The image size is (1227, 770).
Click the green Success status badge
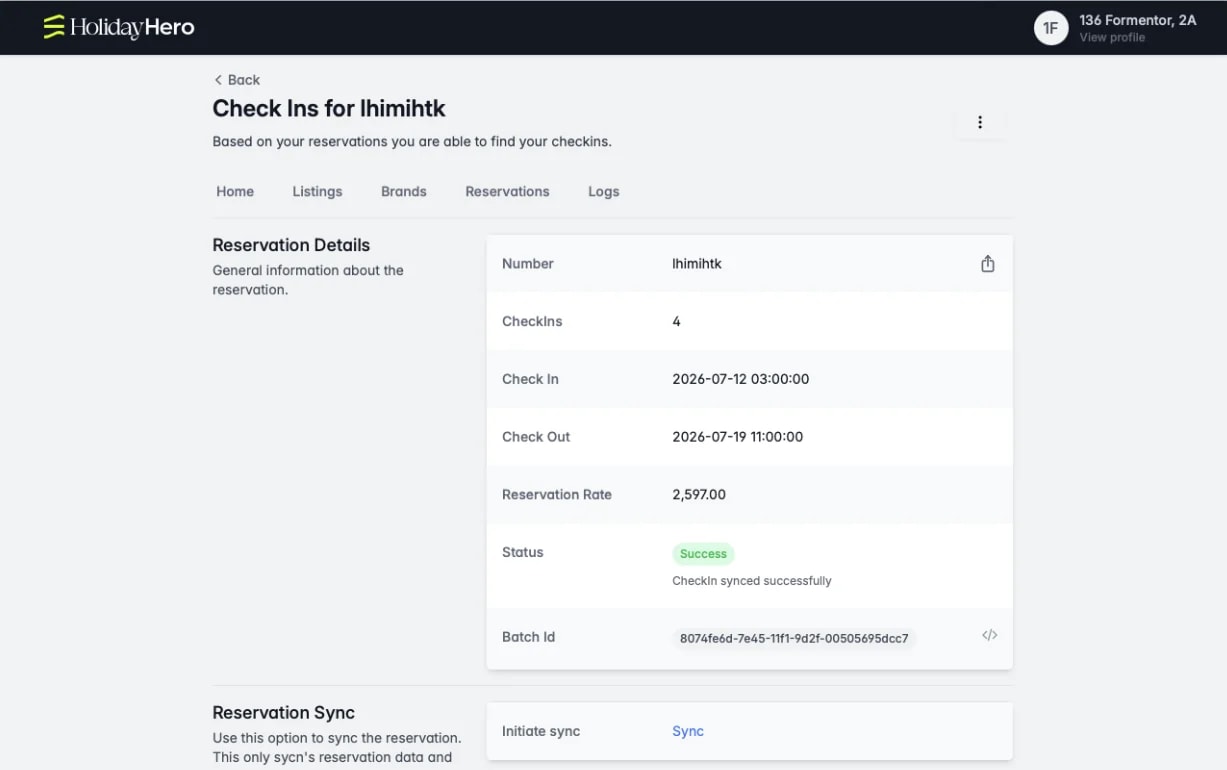703,554
